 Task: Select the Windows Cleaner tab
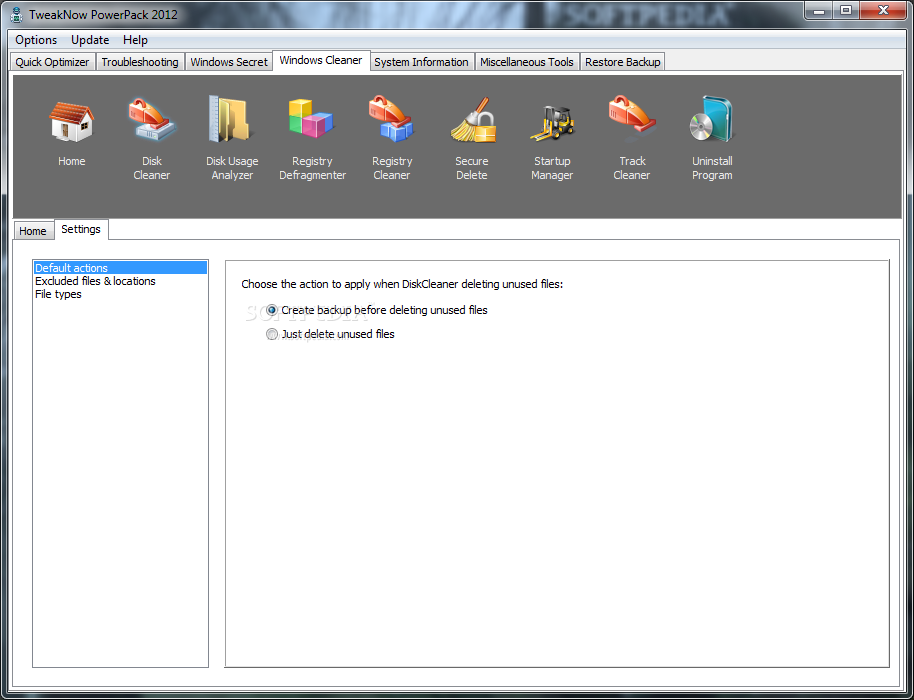[321, 60]
